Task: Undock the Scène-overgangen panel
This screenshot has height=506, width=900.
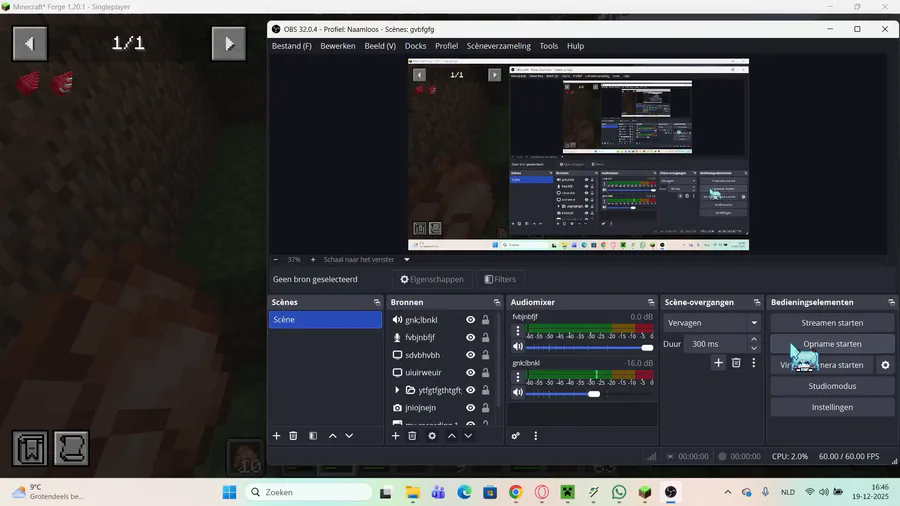Action: coord(757,302)
